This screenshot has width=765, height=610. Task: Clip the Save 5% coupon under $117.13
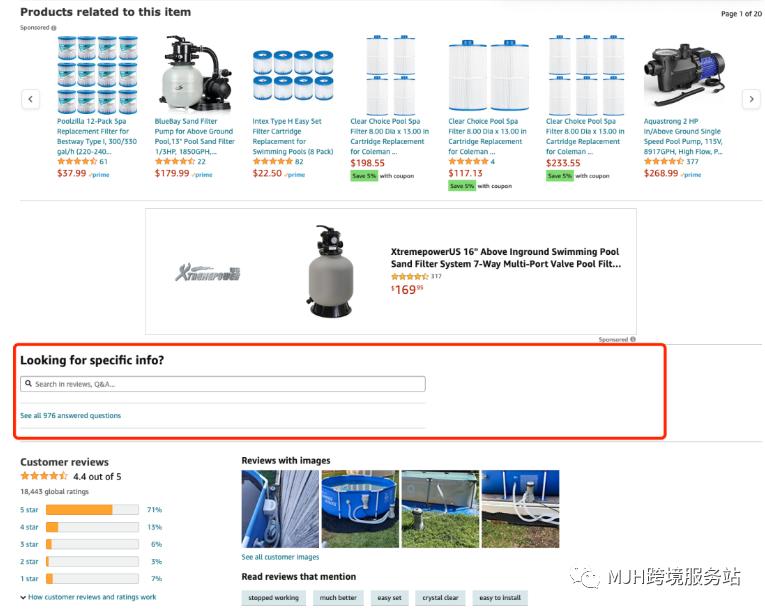click(x=462, y=186)
